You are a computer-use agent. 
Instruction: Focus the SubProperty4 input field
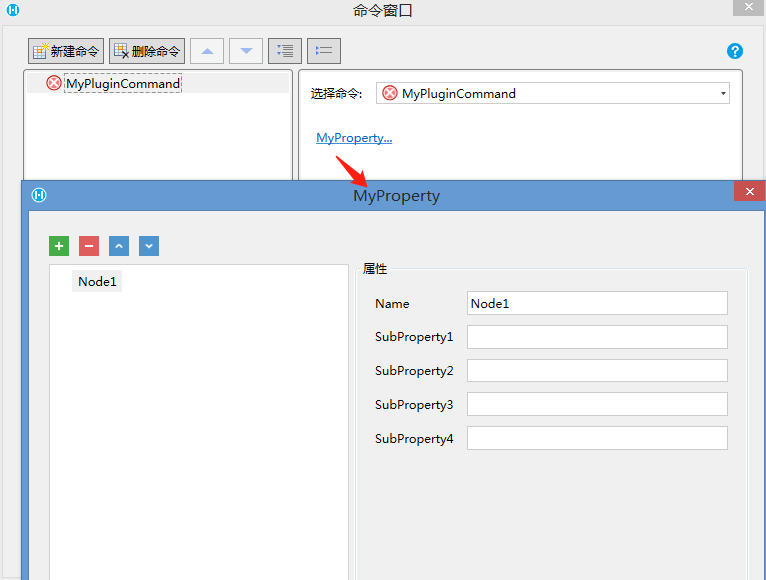pyautogui.click(x=597, y=438)
